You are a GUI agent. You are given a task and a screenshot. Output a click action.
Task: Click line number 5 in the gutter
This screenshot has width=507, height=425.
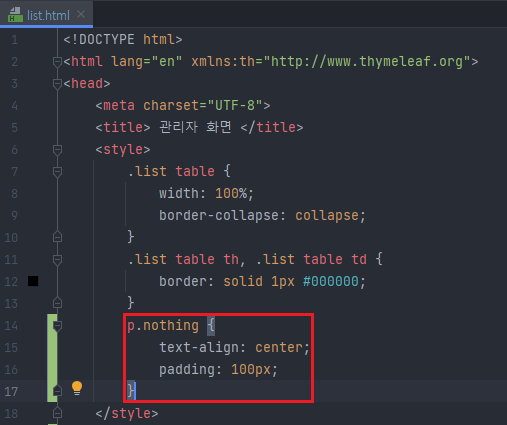point(14,128)
